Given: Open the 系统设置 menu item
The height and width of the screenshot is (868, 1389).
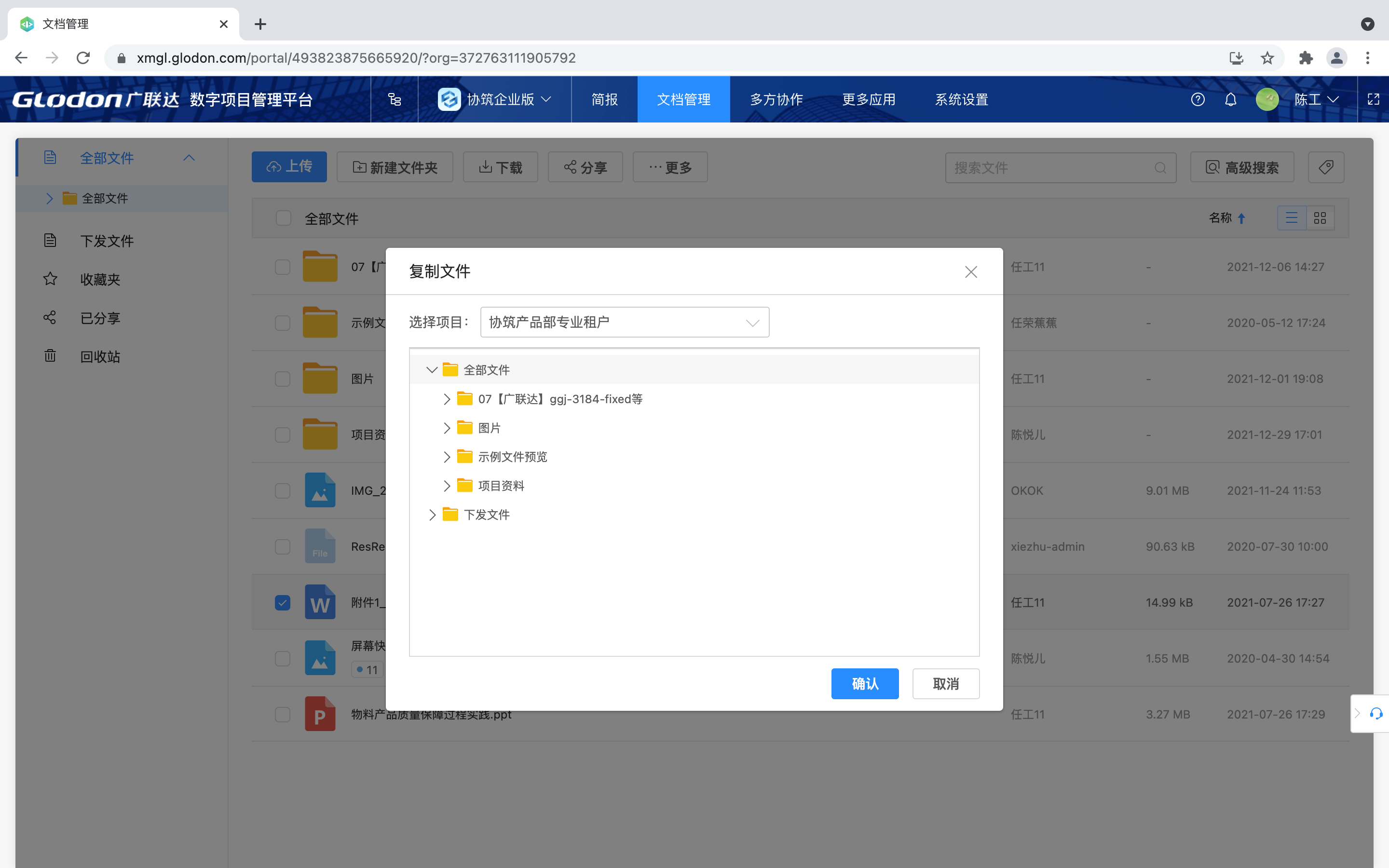Looking at the screenshot, I should click(961, 99).
